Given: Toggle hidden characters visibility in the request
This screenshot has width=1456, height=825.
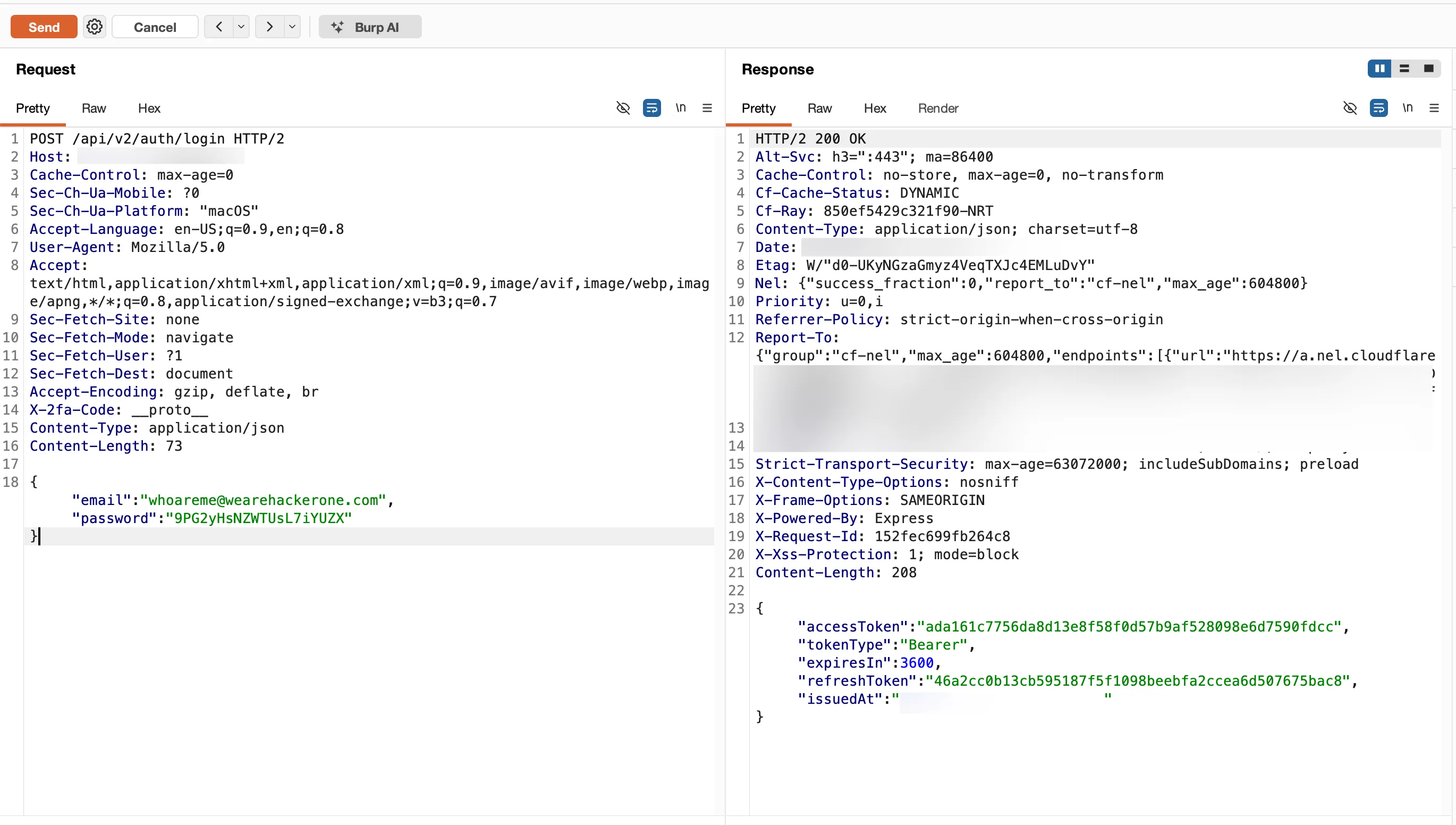Looking at the screenshot, I should 623,108.
